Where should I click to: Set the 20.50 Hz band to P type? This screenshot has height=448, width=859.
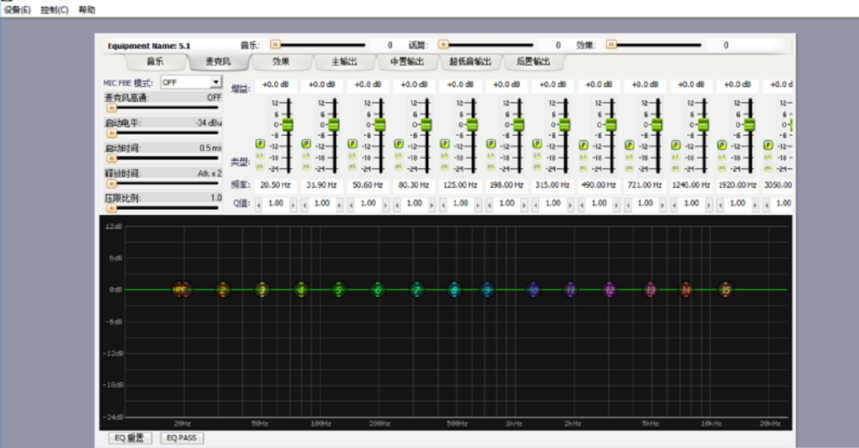(x=260, y=144)
